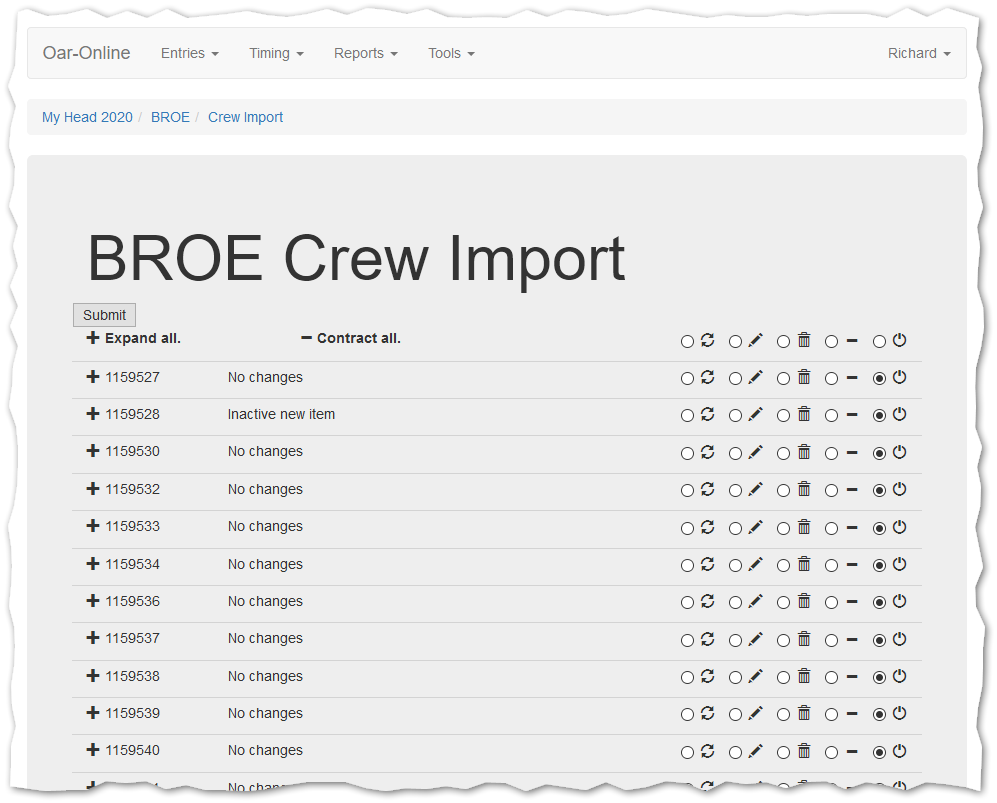
Task: Expand entry 1159527 with plus icon
Action: (93, 377)
